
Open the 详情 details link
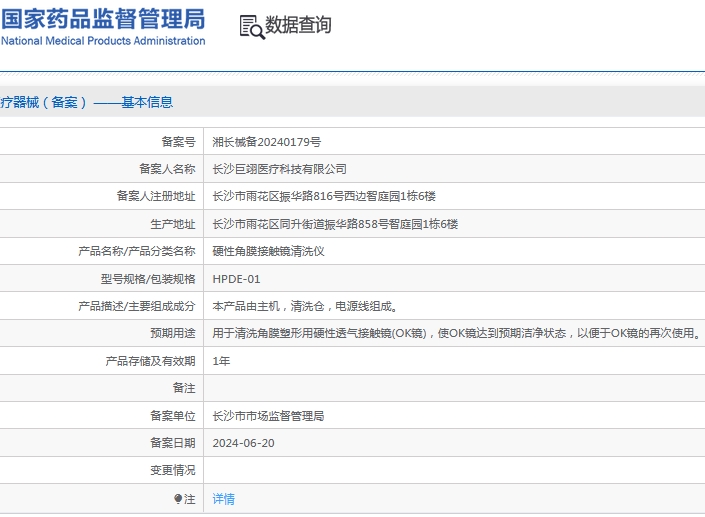pyautogui.click(x=223, y=499)
